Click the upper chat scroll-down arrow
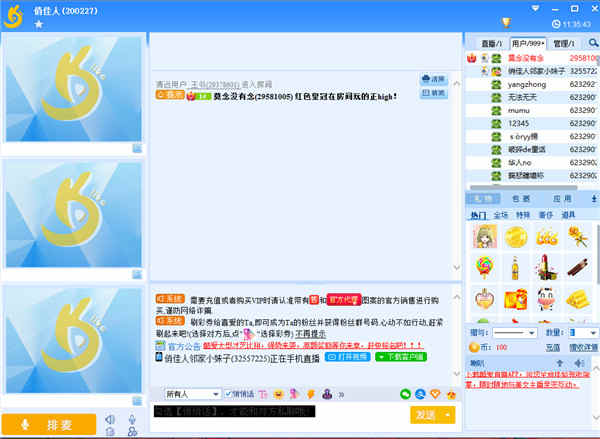600x439 pixels. coord(457,267)
